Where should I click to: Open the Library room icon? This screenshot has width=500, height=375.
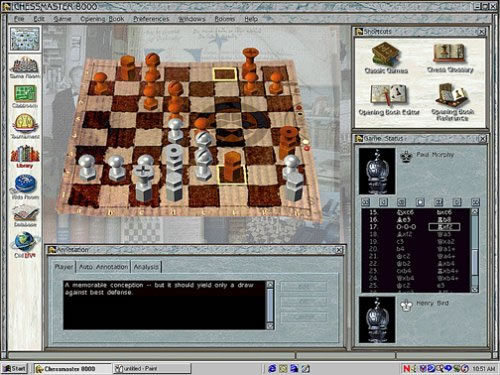25,156
